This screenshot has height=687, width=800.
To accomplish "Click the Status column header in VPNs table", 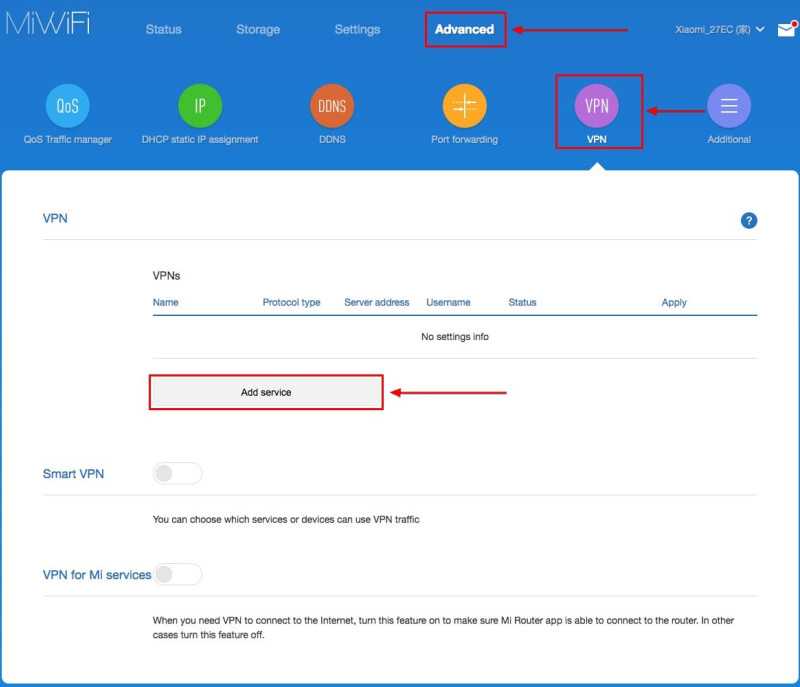I will [522, 302].
